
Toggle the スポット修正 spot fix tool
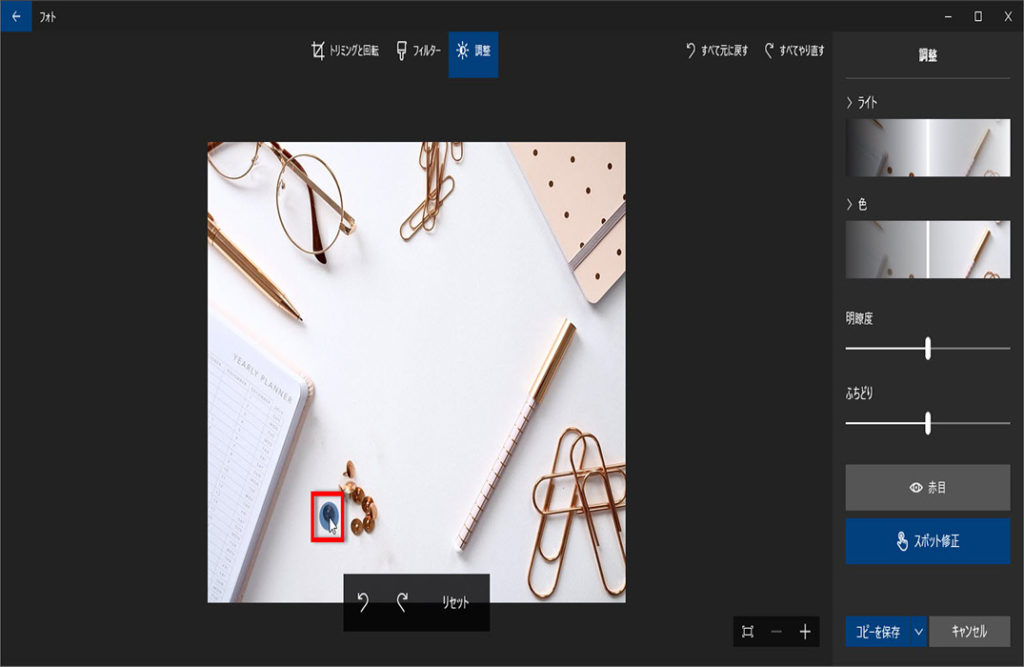tap(927, 542)
